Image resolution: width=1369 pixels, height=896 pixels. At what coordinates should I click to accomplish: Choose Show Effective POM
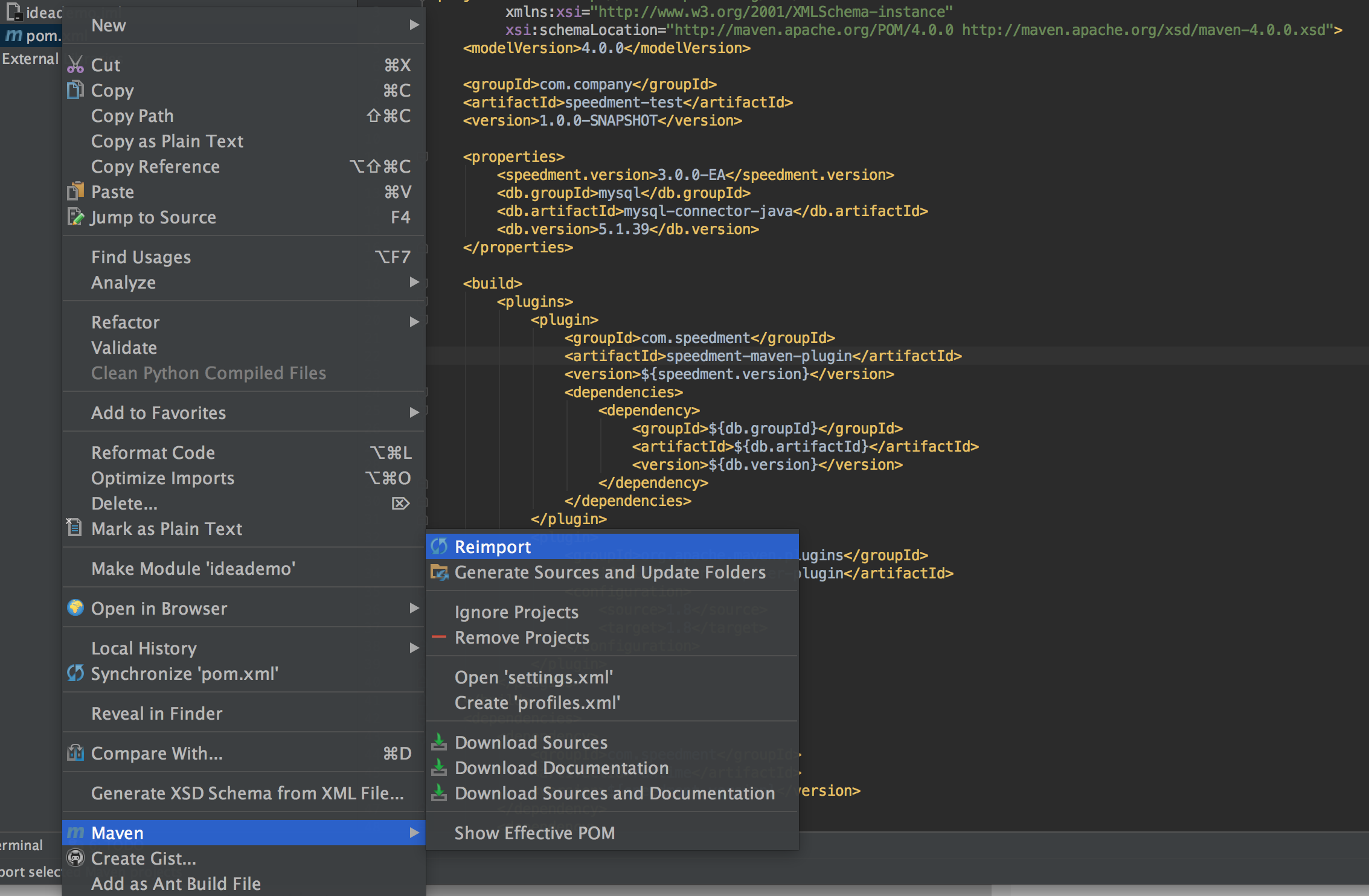coord(534,833)
